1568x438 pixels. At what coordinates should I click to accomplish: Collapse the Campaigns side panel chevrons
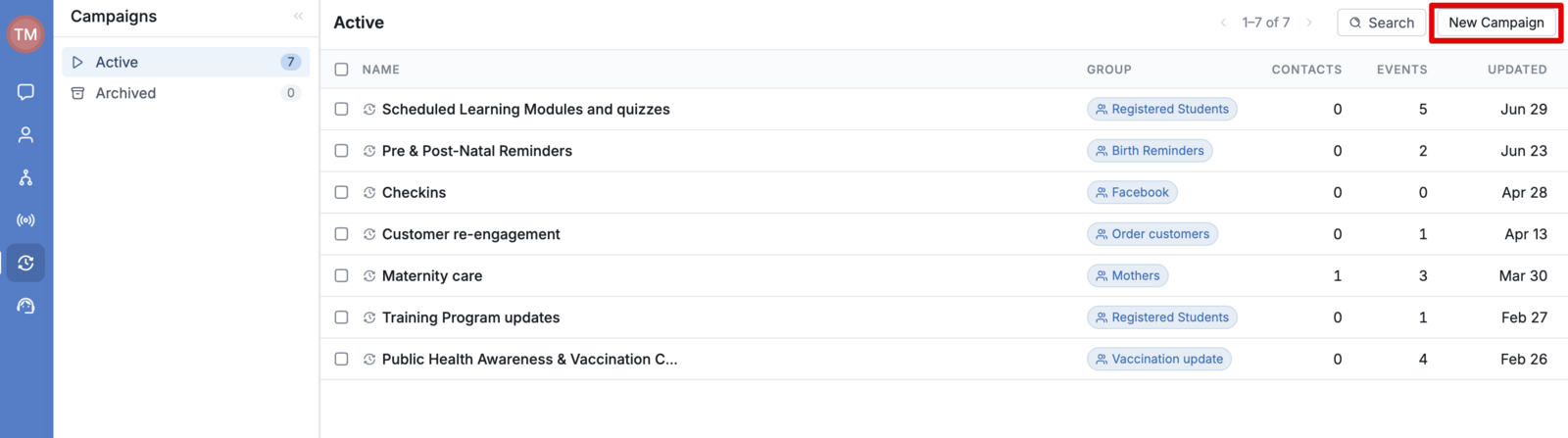pos(298,16)
